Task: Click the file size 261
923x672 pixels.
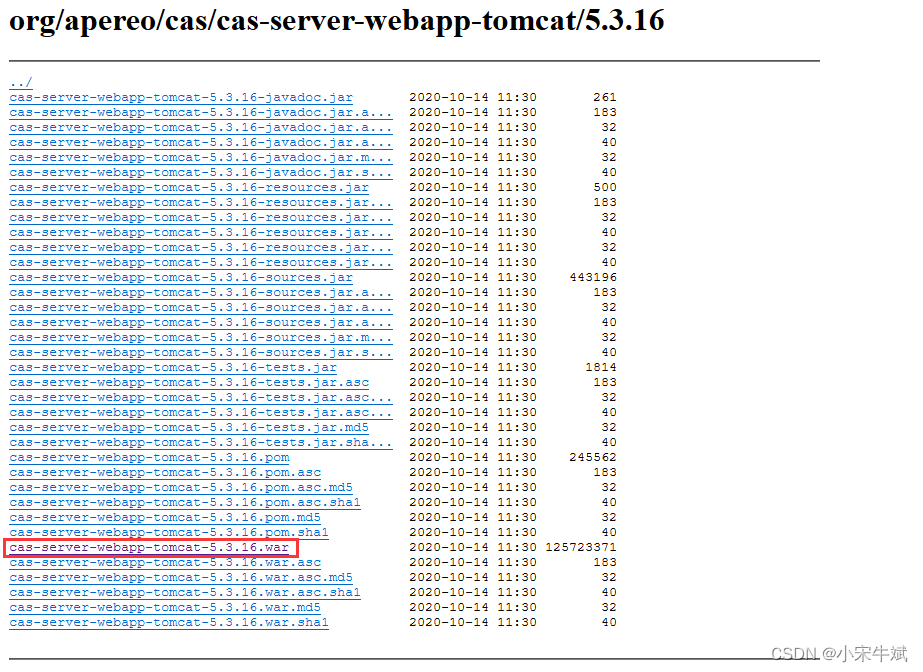Action: click(x=605, y=97)
